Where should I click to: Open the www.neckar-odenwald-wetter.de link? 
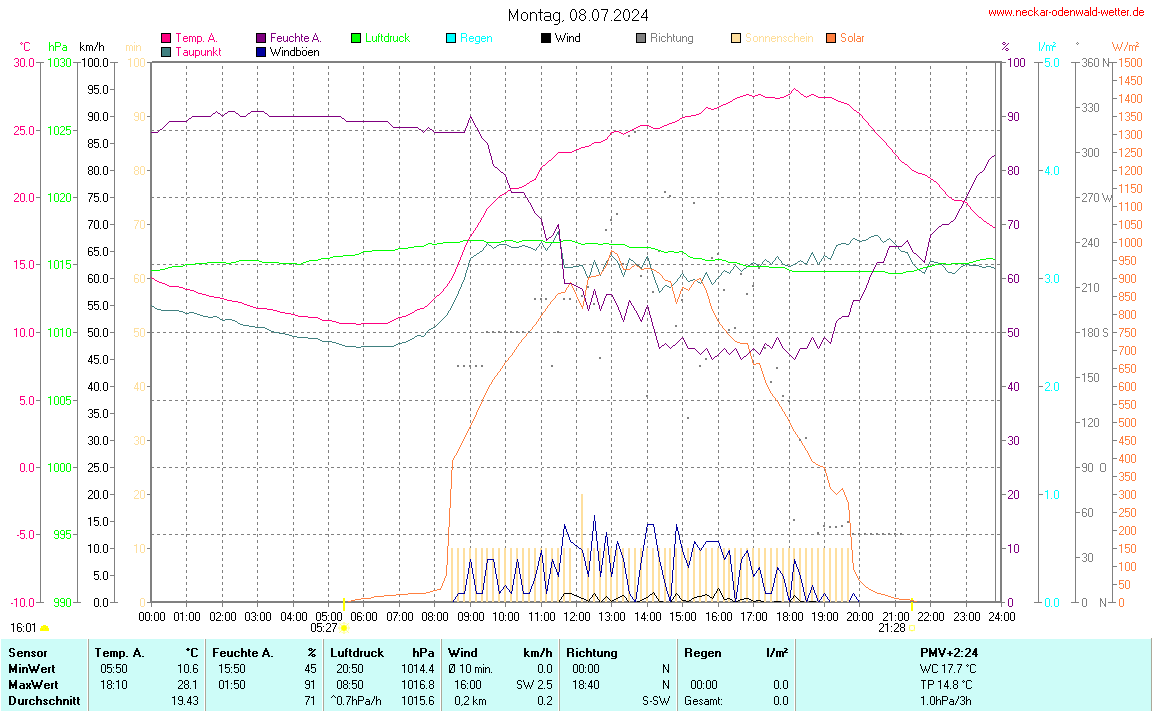(1067, 13)
